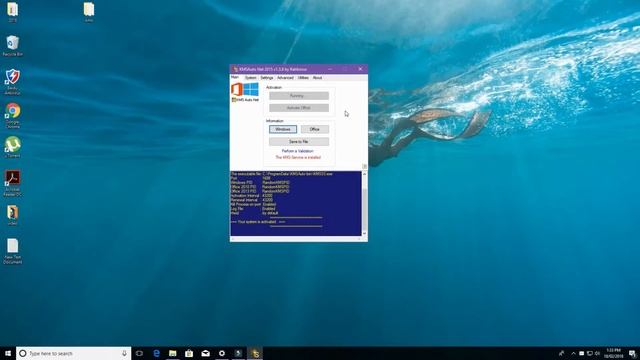Open Task View from the taskbar
This screenshot has width=640, height=360.
click(139, 353)
